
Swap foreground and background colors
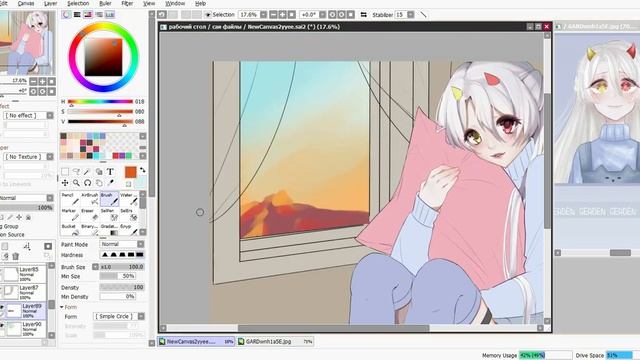[x=142, y=170]
